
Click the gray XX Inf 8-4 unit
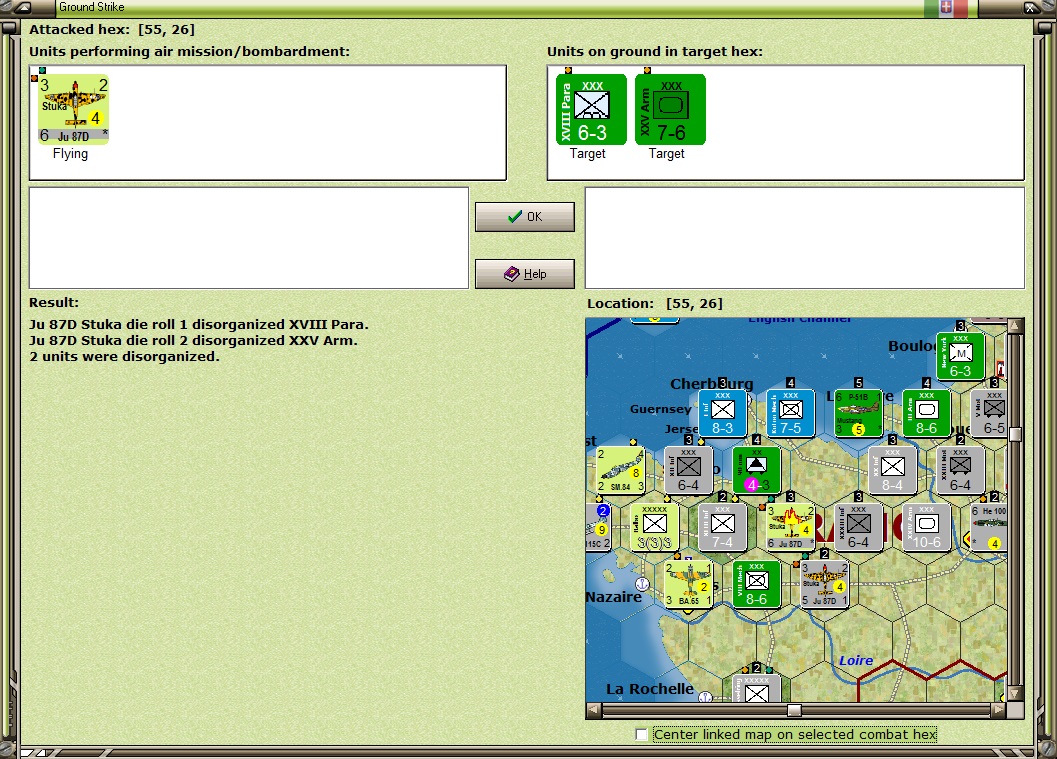pyautogui.click(x=892, y=470)
